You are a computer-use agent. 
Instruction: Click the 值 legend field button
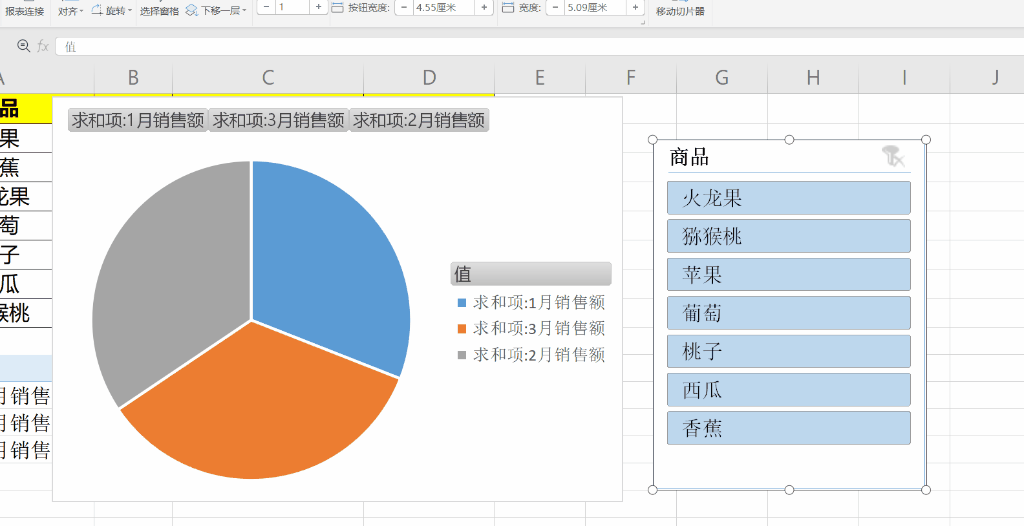(531, 274)
